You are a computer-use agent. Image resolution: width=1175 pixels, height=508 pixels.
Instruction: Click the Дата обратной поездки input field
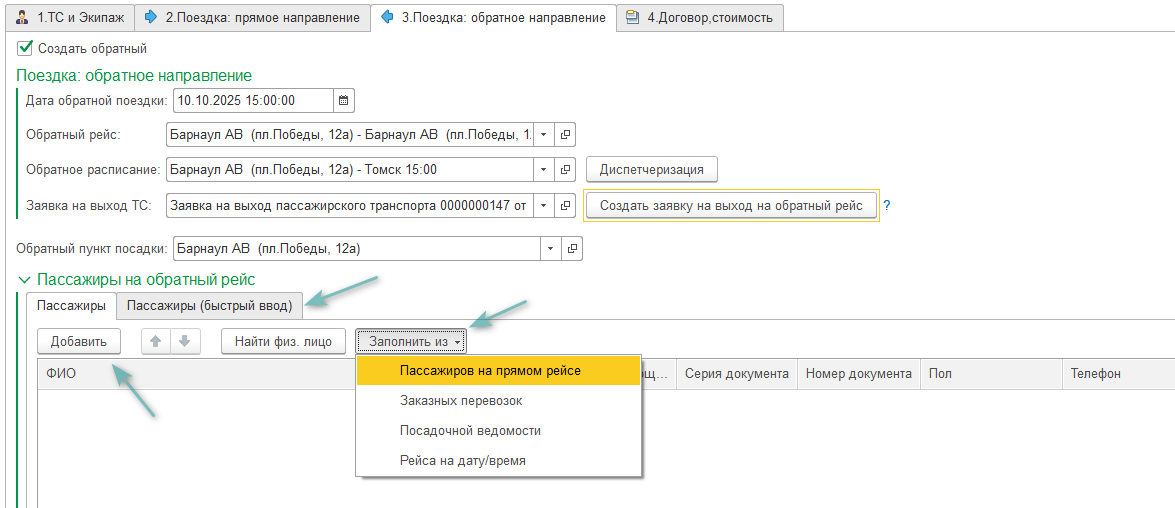tap(252, 101)
